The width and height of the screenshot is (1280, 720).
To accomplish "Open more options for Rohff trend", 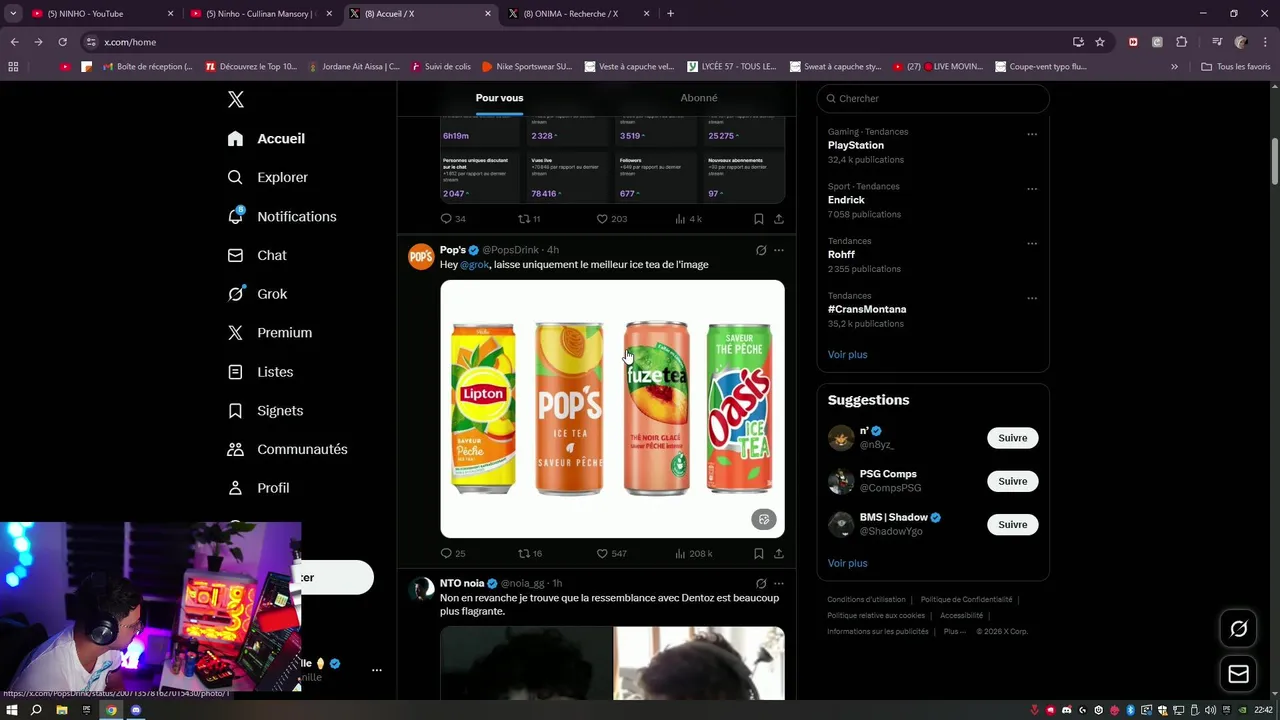I will (1032, 243).
